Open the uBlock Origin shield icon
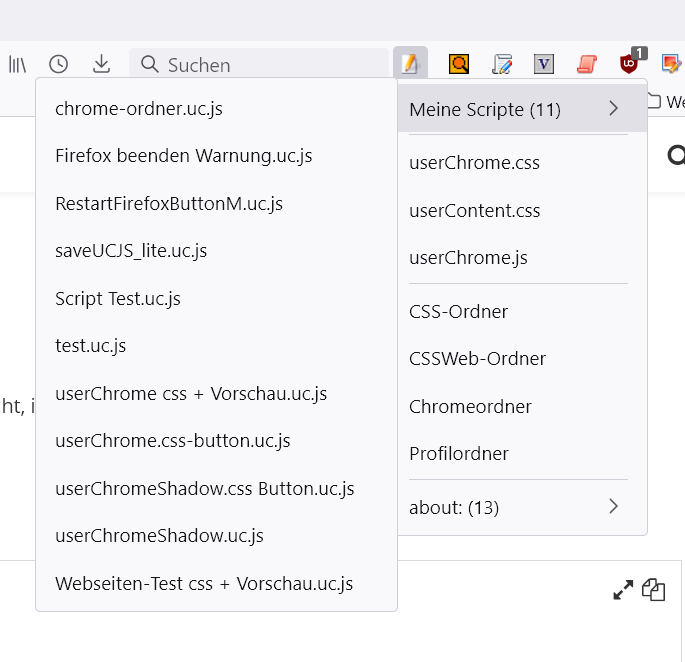685x662 pixels. 630,63
